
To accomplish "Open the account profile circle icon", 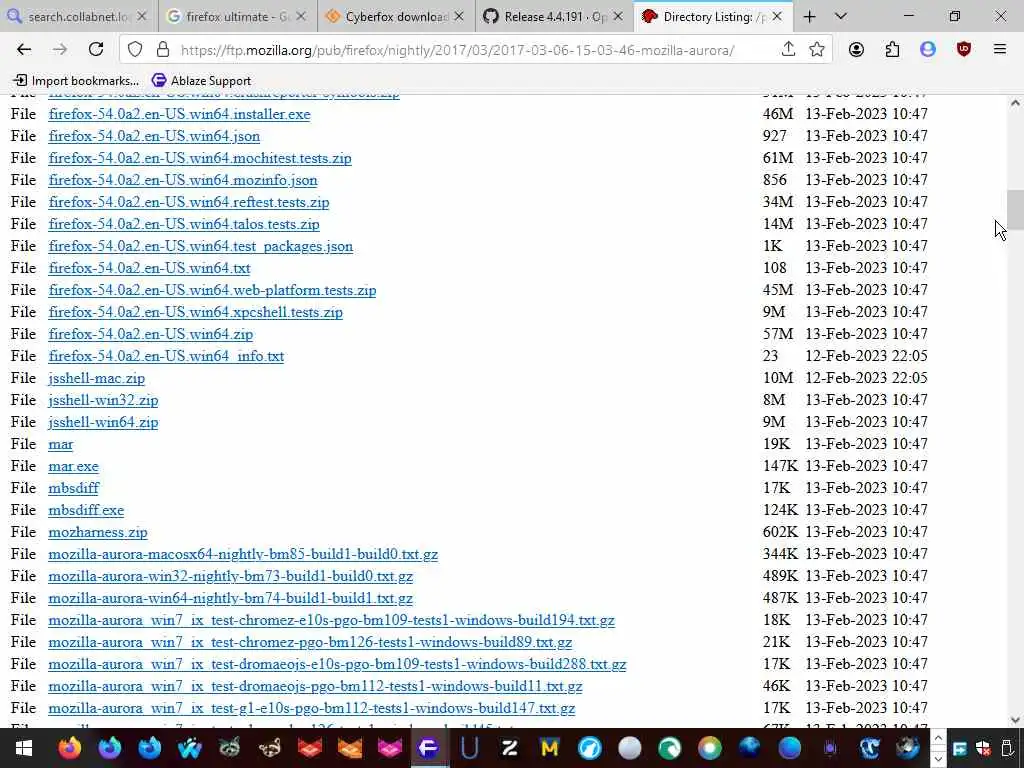I will (856, 49).
